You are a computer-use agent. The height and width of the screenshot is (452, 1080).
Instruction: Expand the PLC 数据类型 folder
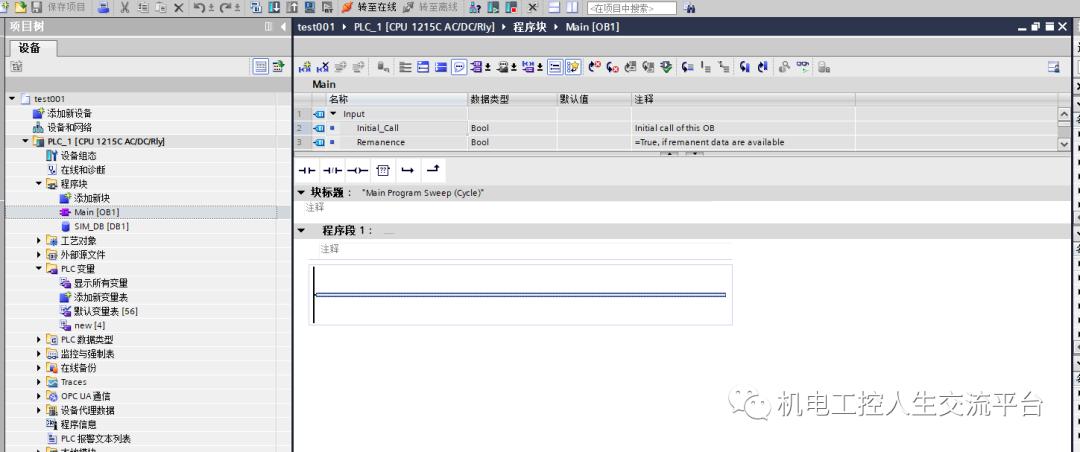click(x=39, y=340)
